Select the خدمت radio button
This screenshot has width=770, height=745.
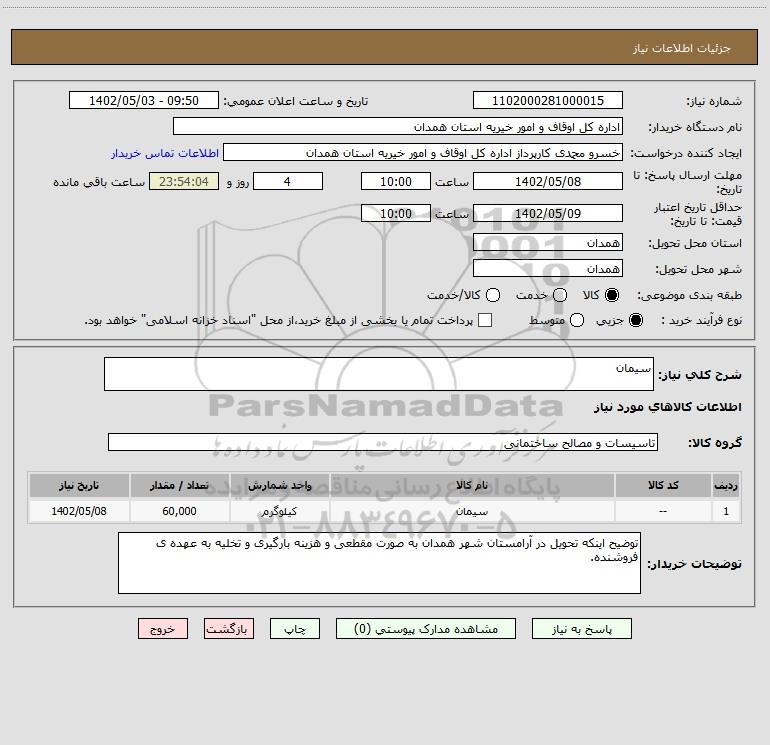[x=560, y=295]
